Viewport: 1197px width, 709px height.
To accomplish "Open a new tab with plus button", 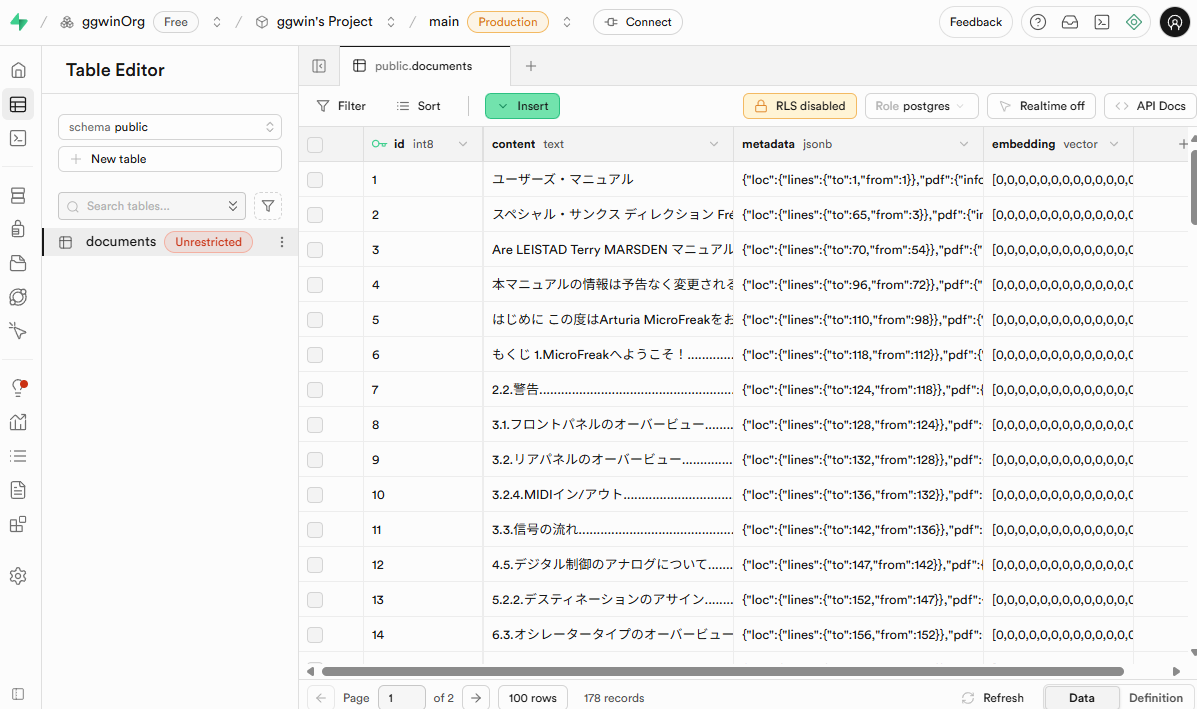I will click(x=531, y=66).
